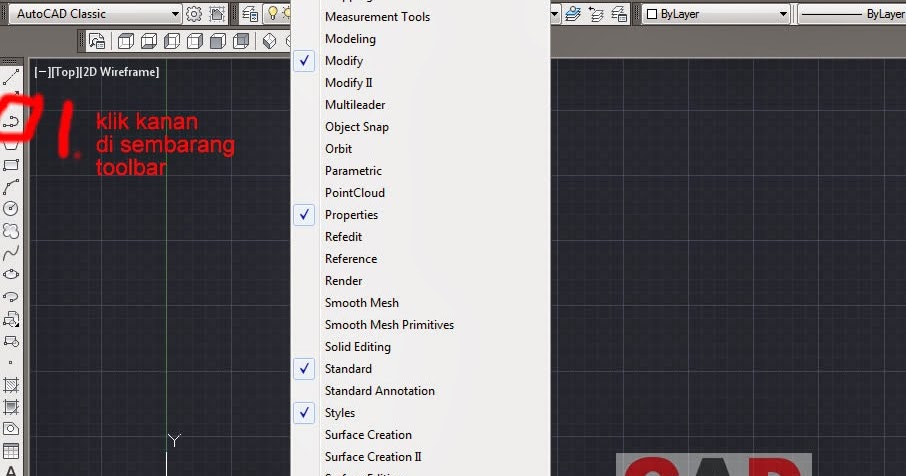Image resolution: width=906 pixels, height=476 pixels.
Task: Click the My Workspace icon
Action: pos(217,14)
